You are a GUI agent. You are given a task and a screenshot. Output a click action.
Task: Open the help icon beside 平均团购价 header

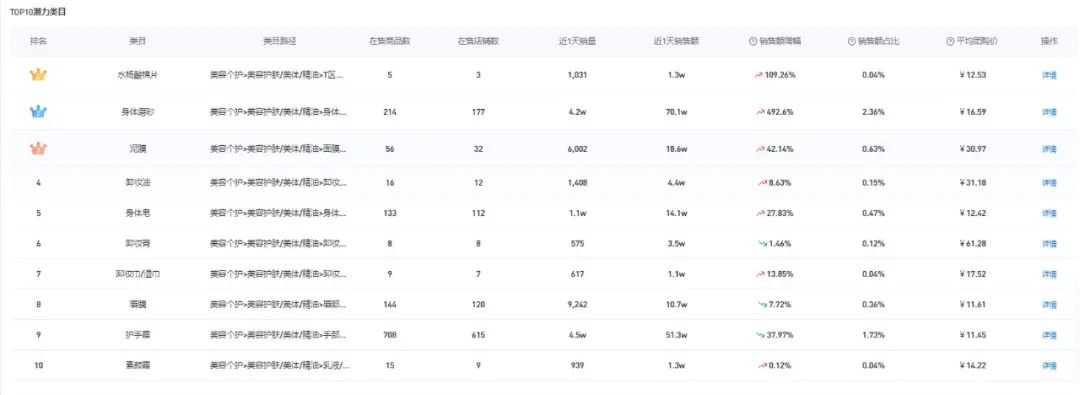[951, 41]
